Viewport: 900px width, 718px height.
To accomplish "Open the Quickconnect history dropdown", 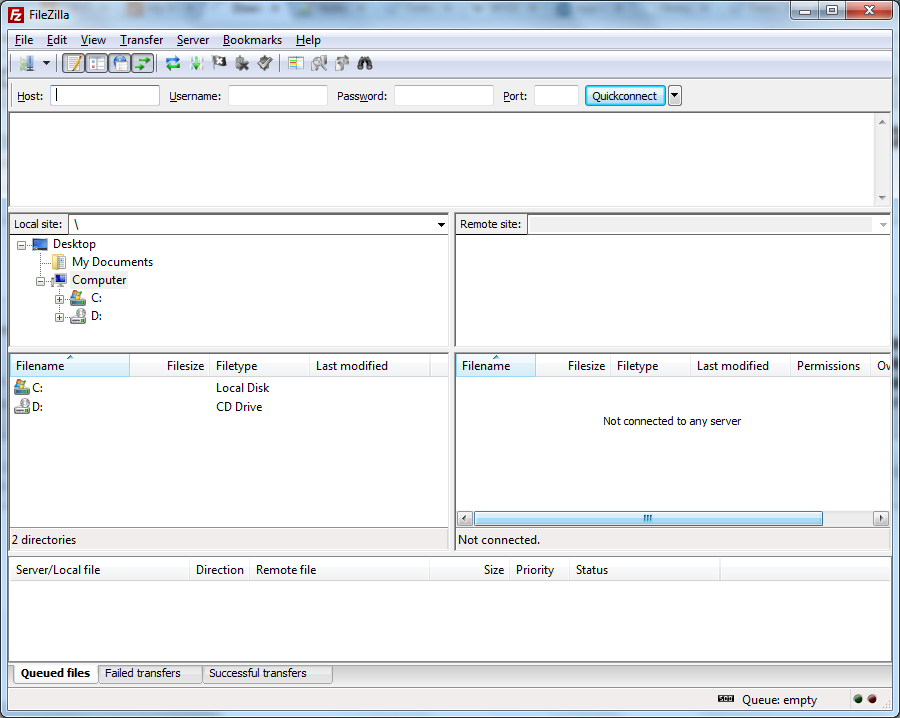I will pos(675,95).
